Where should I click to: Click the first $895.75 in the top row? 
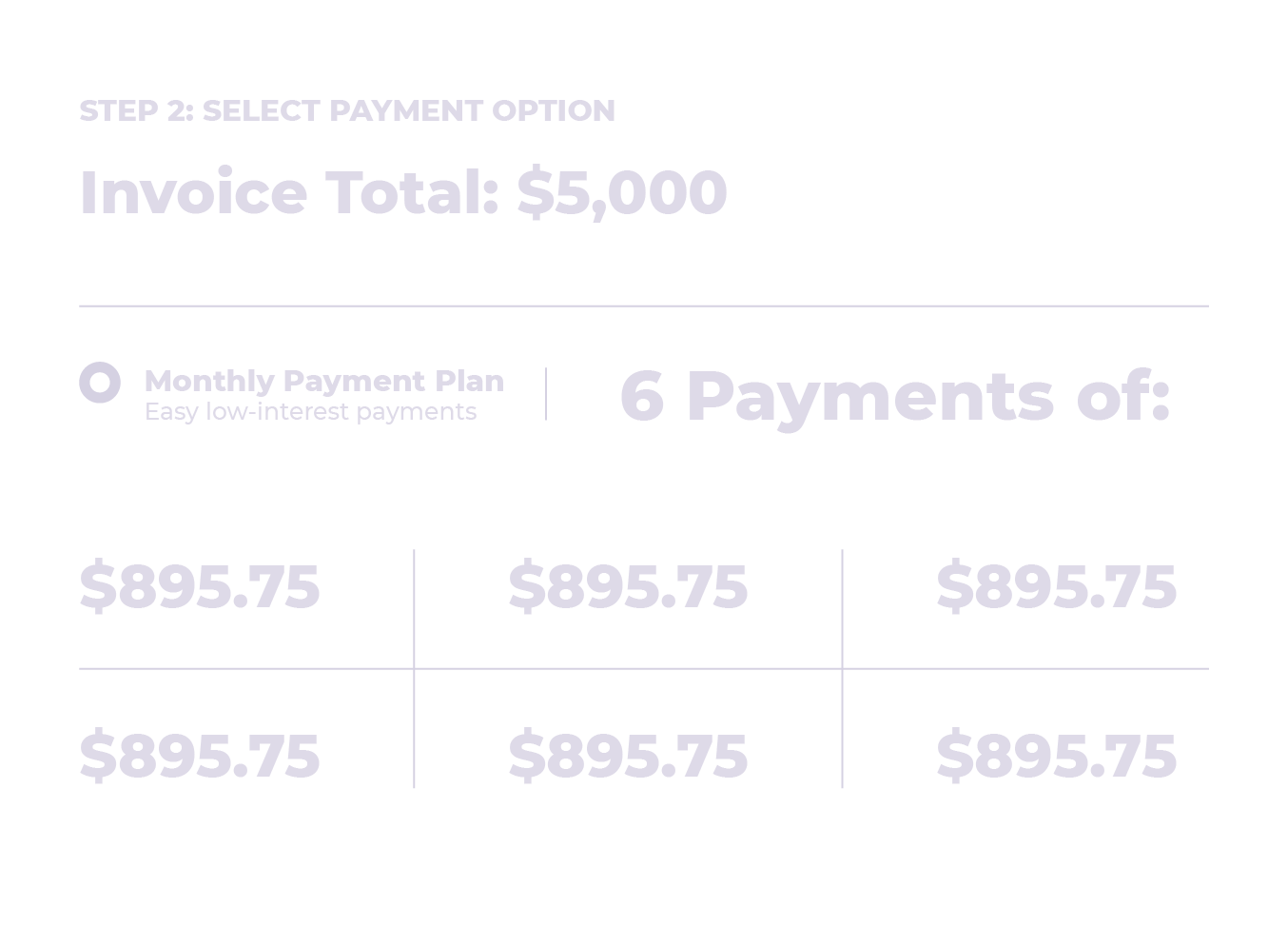(x=200, y=586)
